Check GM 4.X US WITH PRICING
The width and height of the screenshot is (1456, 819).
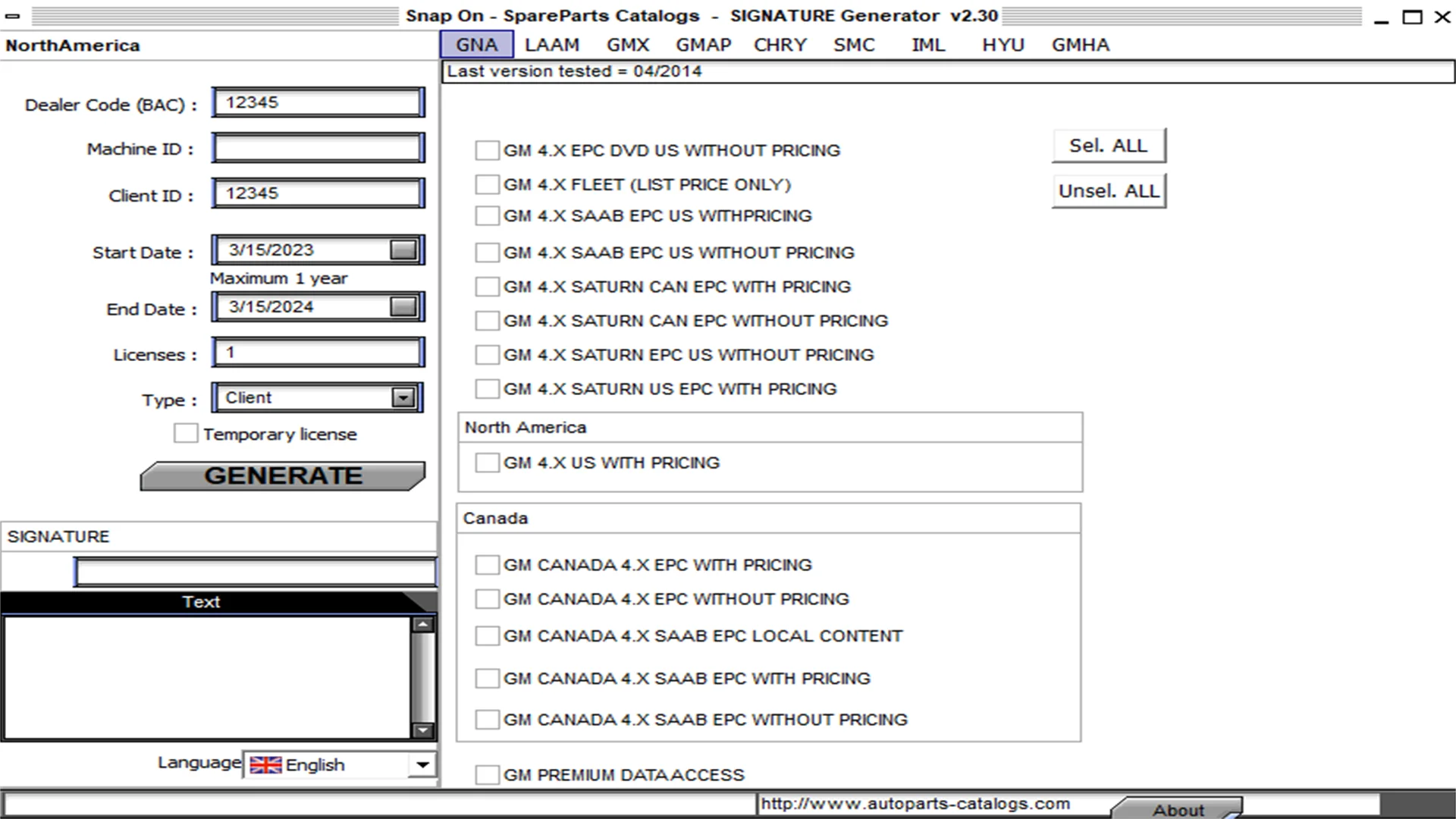point(487,463)
